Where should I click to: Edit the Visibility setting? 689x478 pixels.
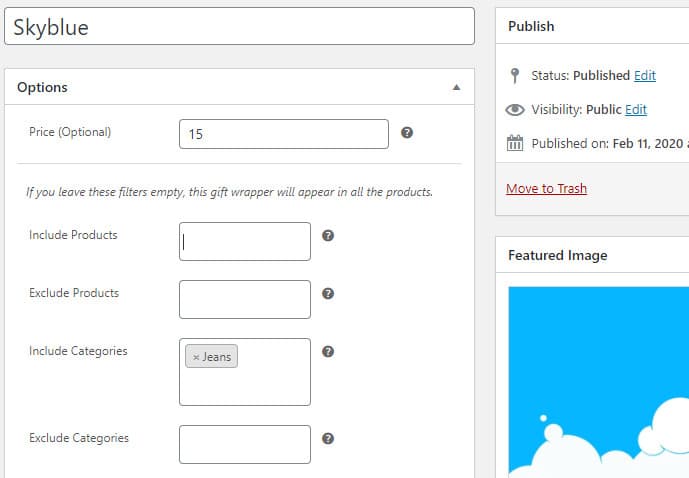[636, 109]
